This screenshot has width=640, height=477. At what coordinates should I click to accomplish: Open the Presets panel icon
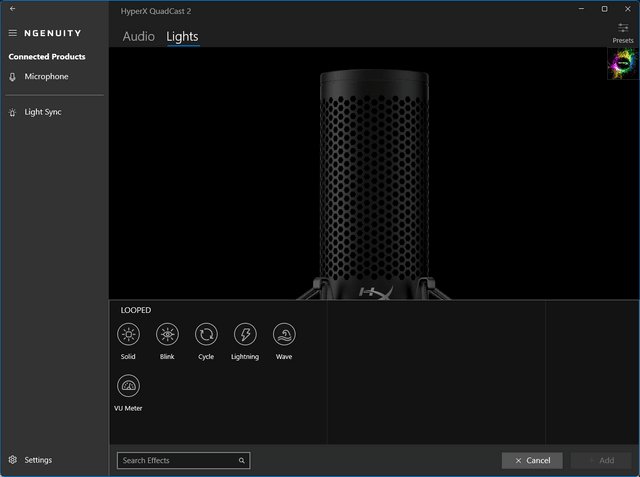click(x=623, y=33)
